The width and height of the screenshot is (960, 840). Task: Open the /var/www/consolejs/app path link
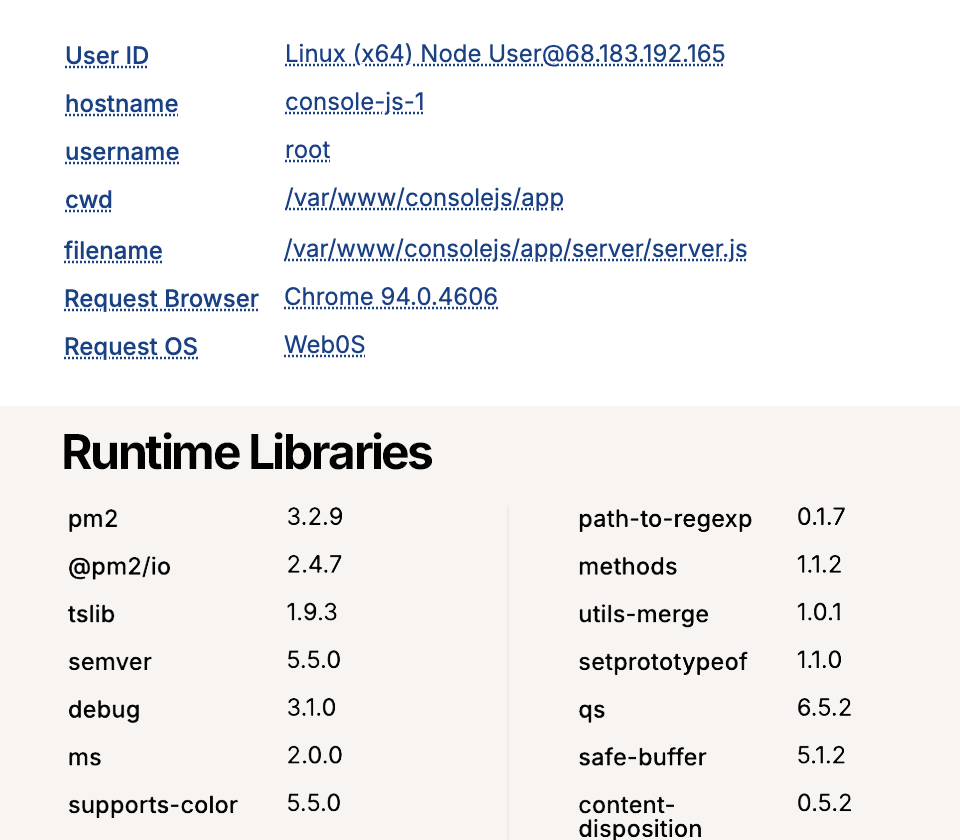424,198
